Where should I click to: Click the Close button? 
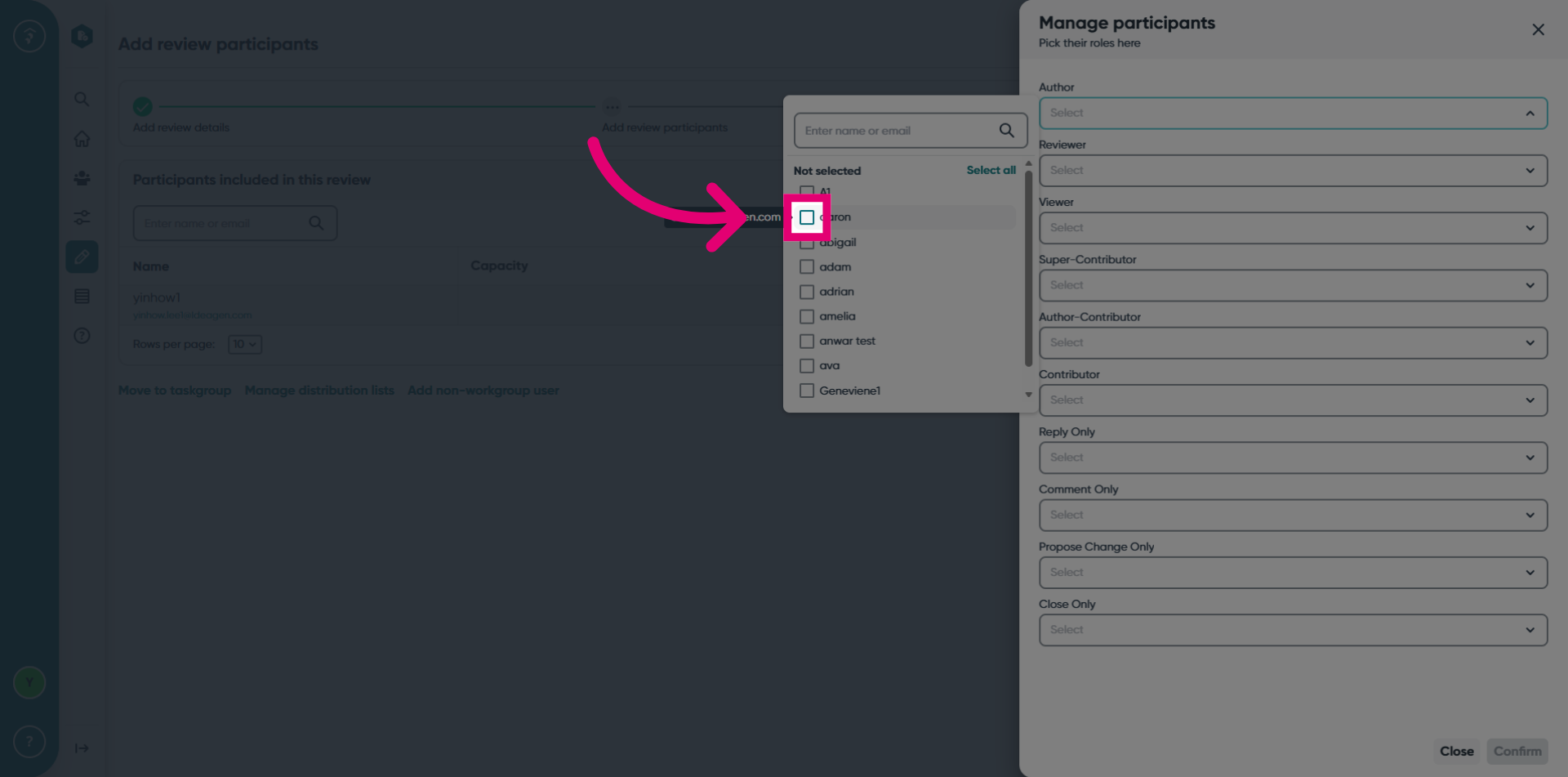pyautogui.click(x=1456, y=751)
